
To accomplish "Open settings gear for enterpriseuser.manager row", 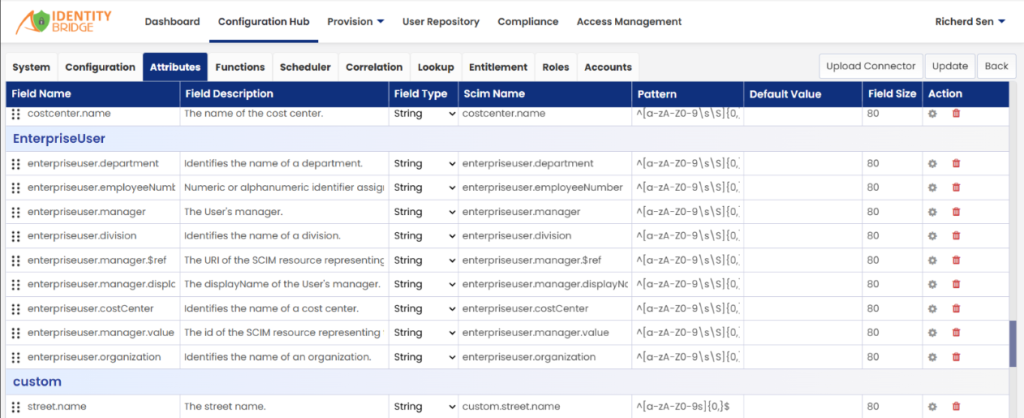I will [933, 212].
